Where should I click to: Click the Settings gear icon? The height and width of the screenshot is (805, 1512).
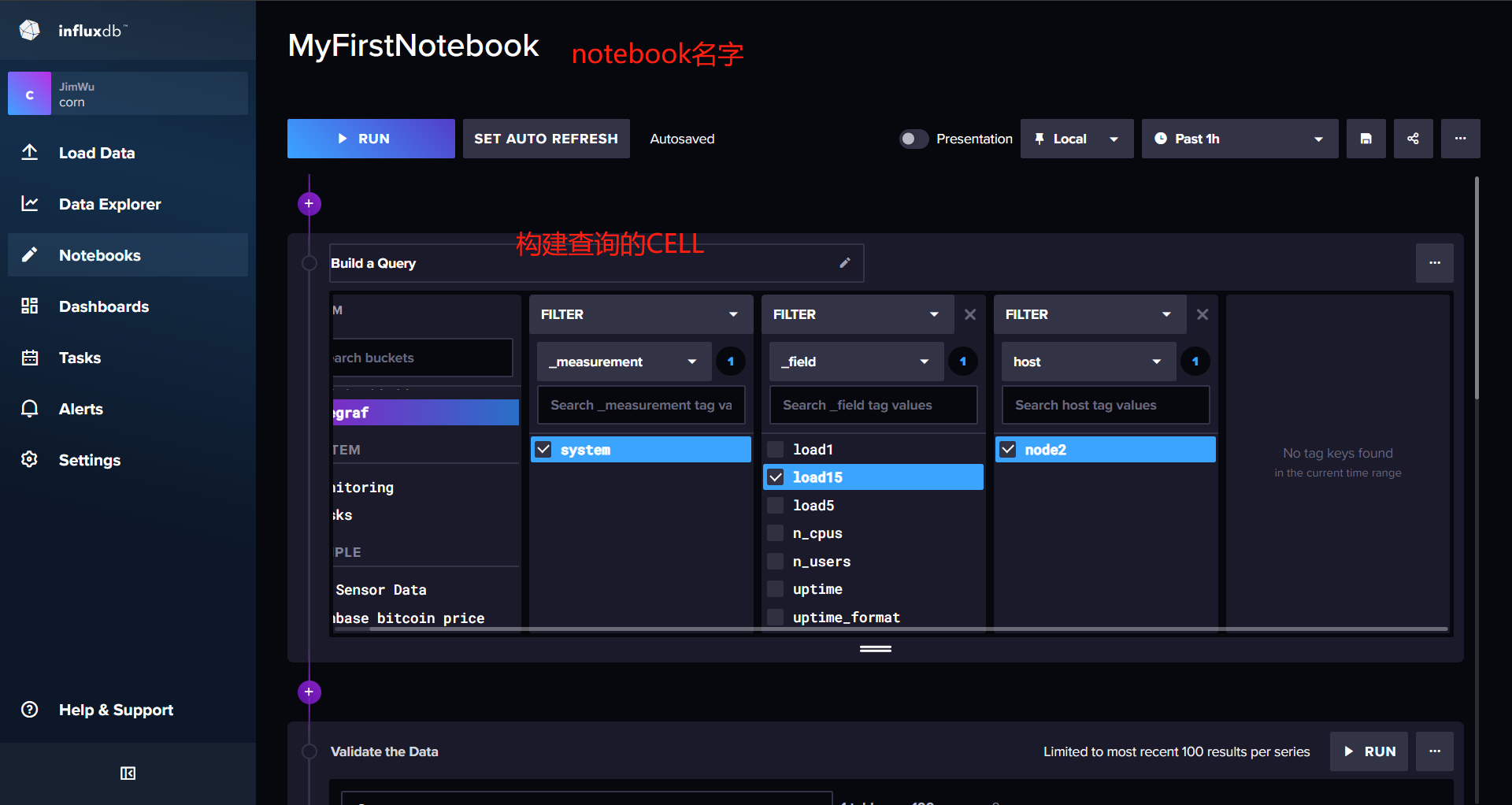(x=30, y=459)
